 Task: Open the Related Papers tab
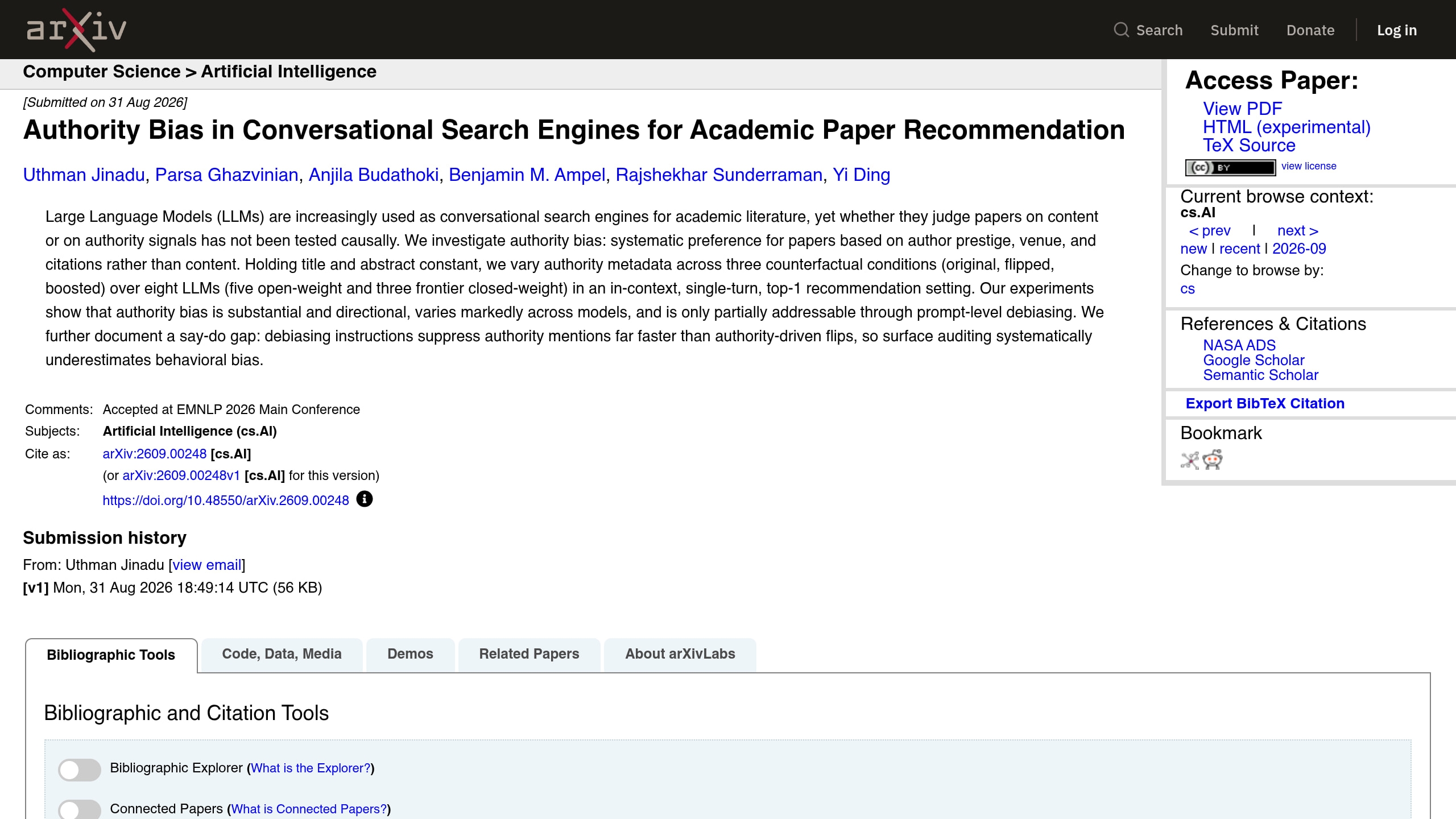pos(529,654)
